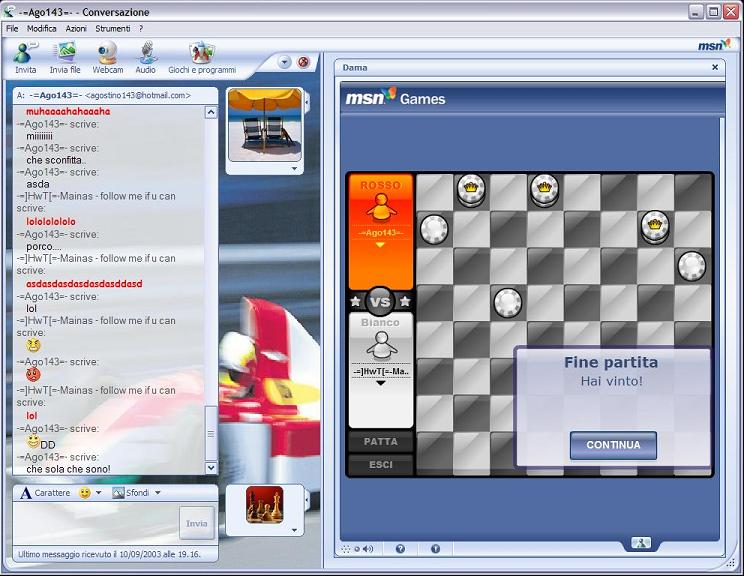Open Giochi e programmi
The width and height of the screenshot is (744, 576).
(202, 57)
